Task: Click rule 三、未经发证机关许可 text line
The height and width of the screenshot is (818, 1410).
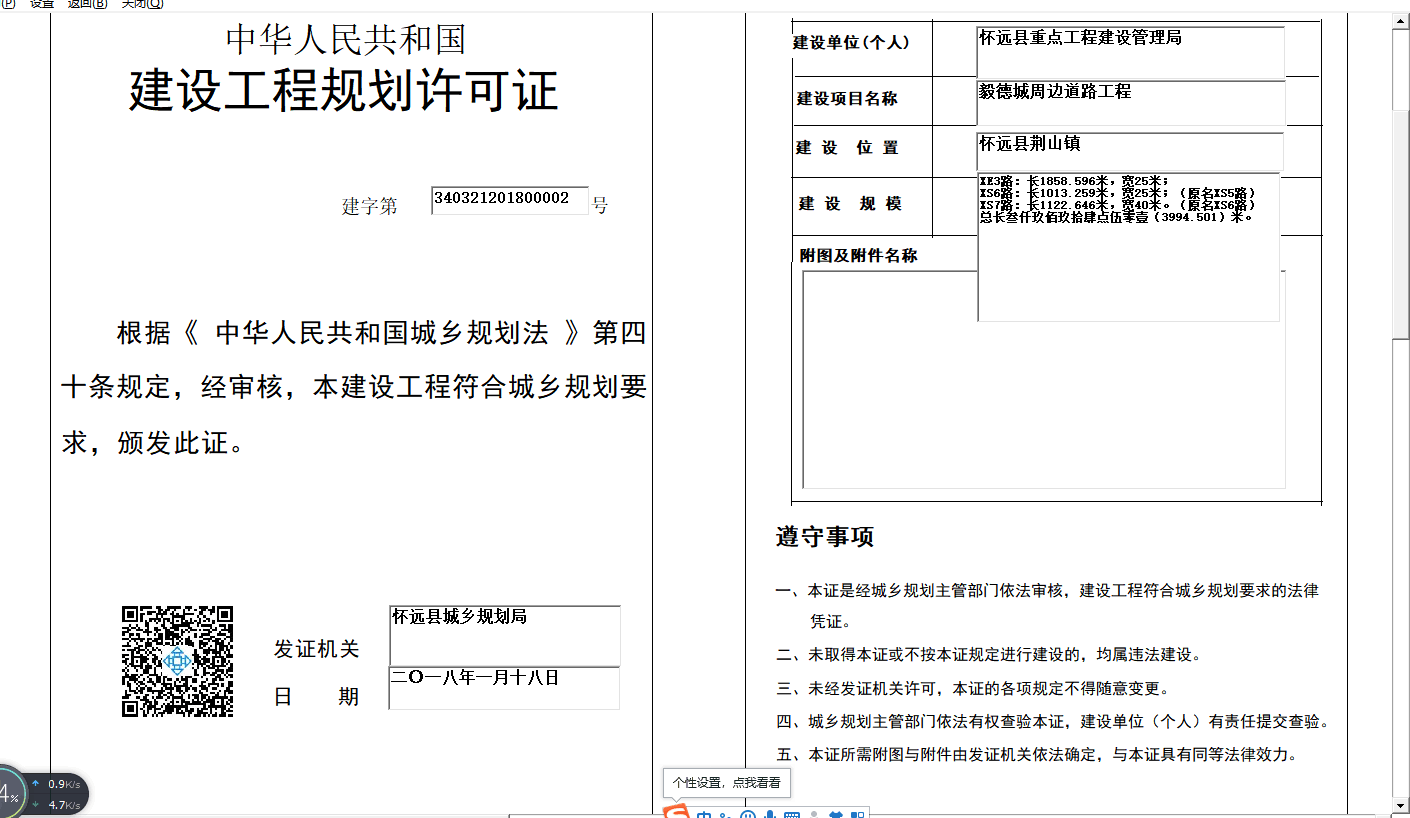Action: tap(973, 688)
